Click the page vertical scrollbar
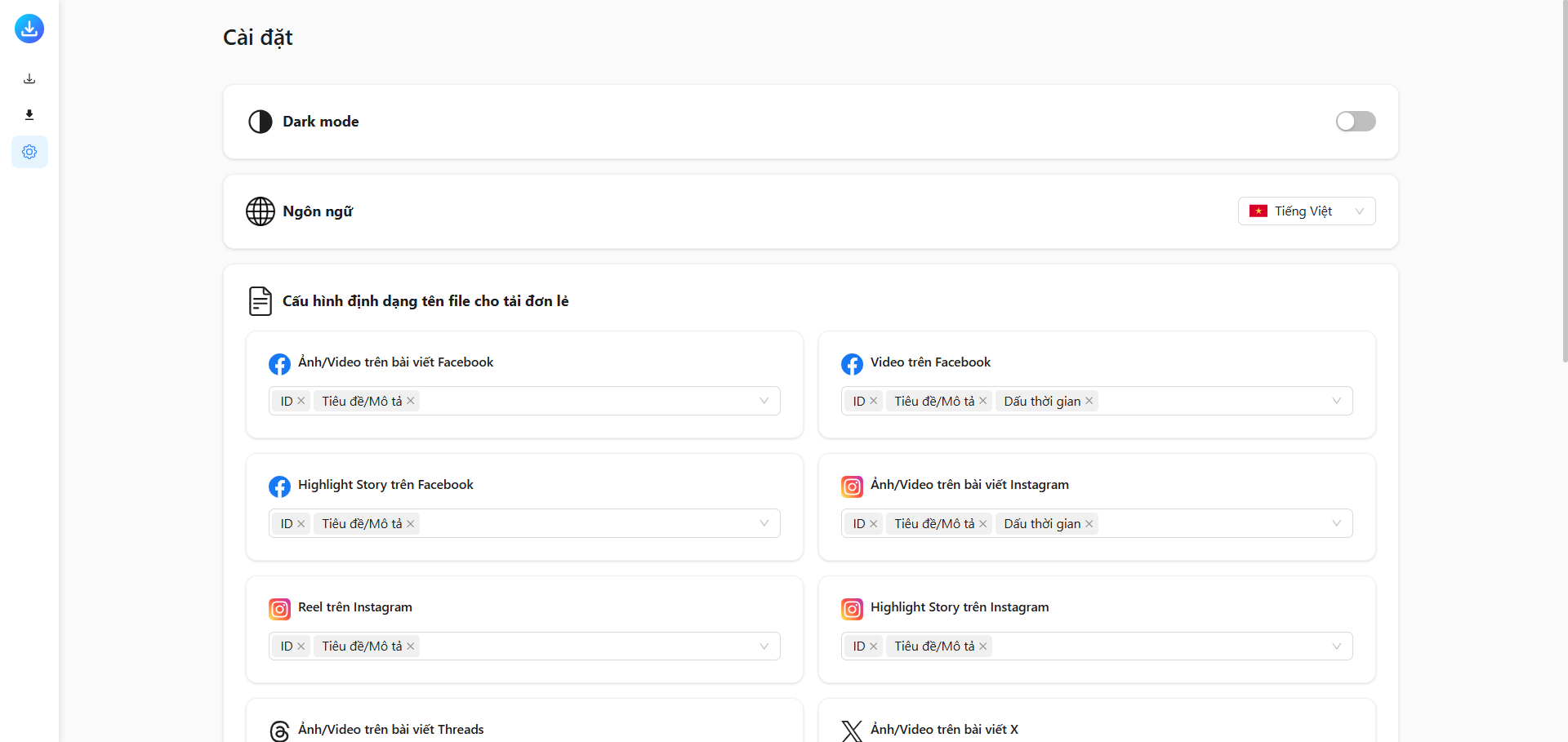Viewport: 1568px width, 742px height. pyautogui.click(x=1565, y=181)
